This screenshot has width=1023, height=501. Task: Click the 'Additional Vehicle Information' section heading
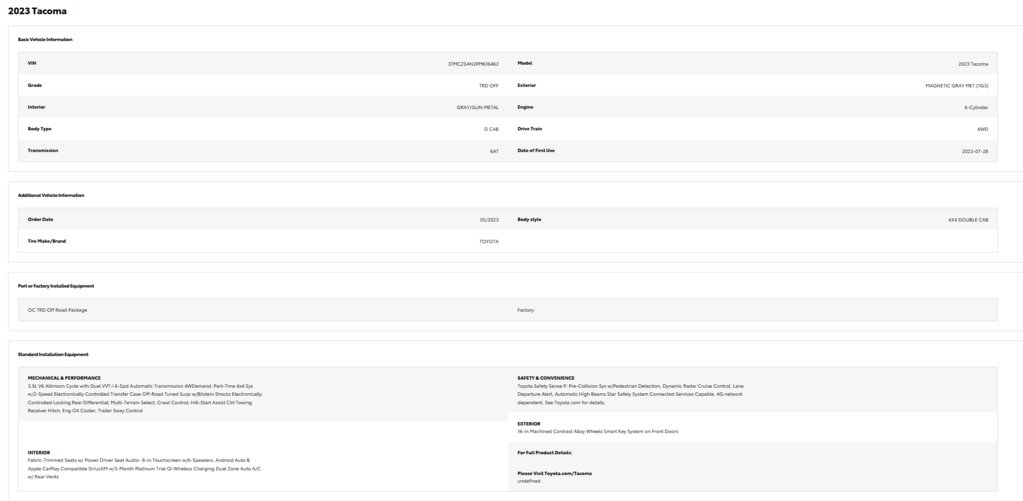pos(51,196)
